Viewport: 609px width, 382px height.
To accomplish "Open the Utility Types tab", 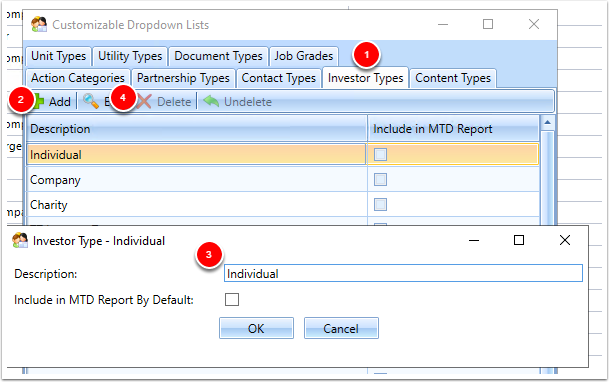I will pos(130,56).
